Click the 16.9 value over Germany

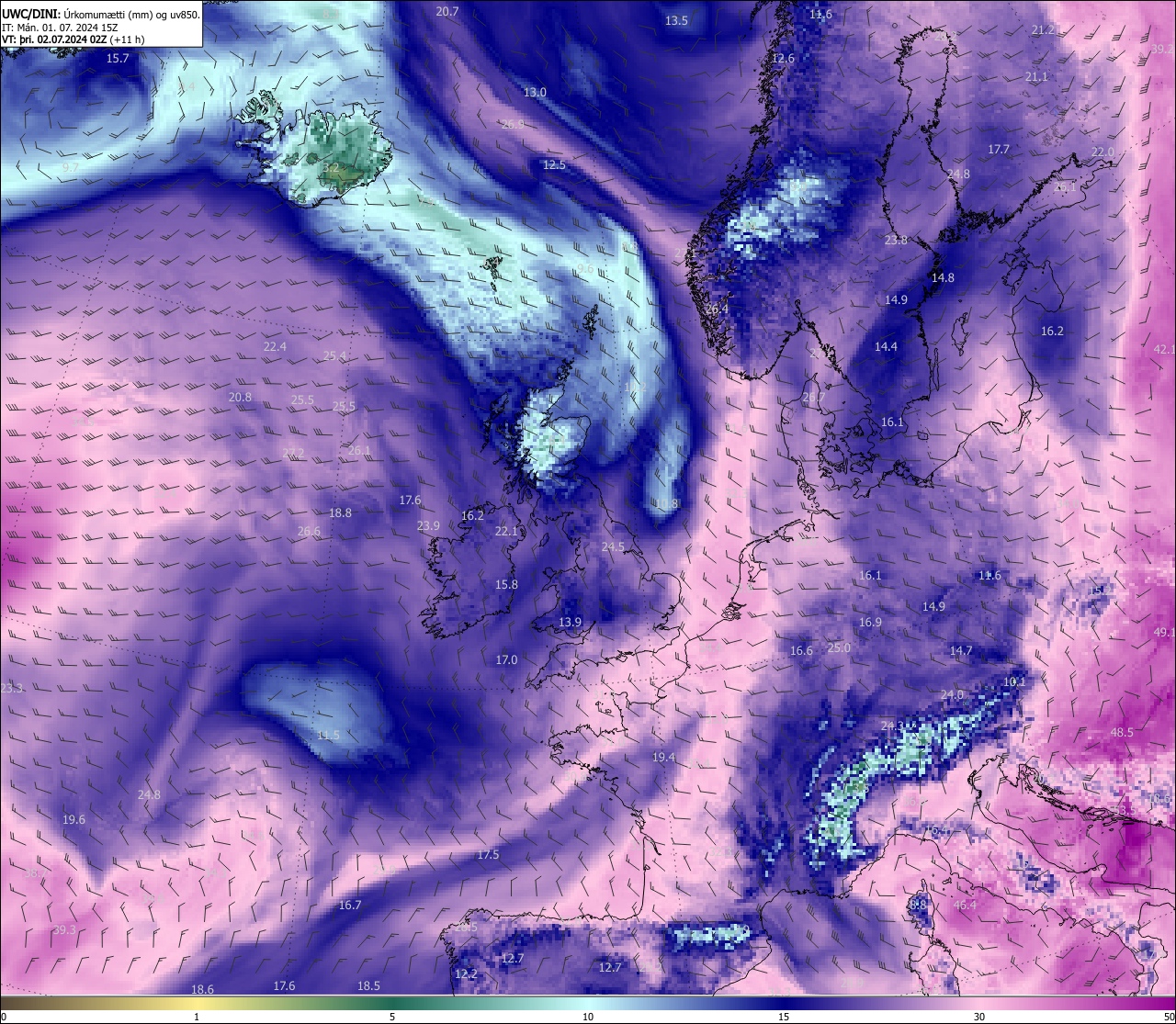(x=870, y=622)
